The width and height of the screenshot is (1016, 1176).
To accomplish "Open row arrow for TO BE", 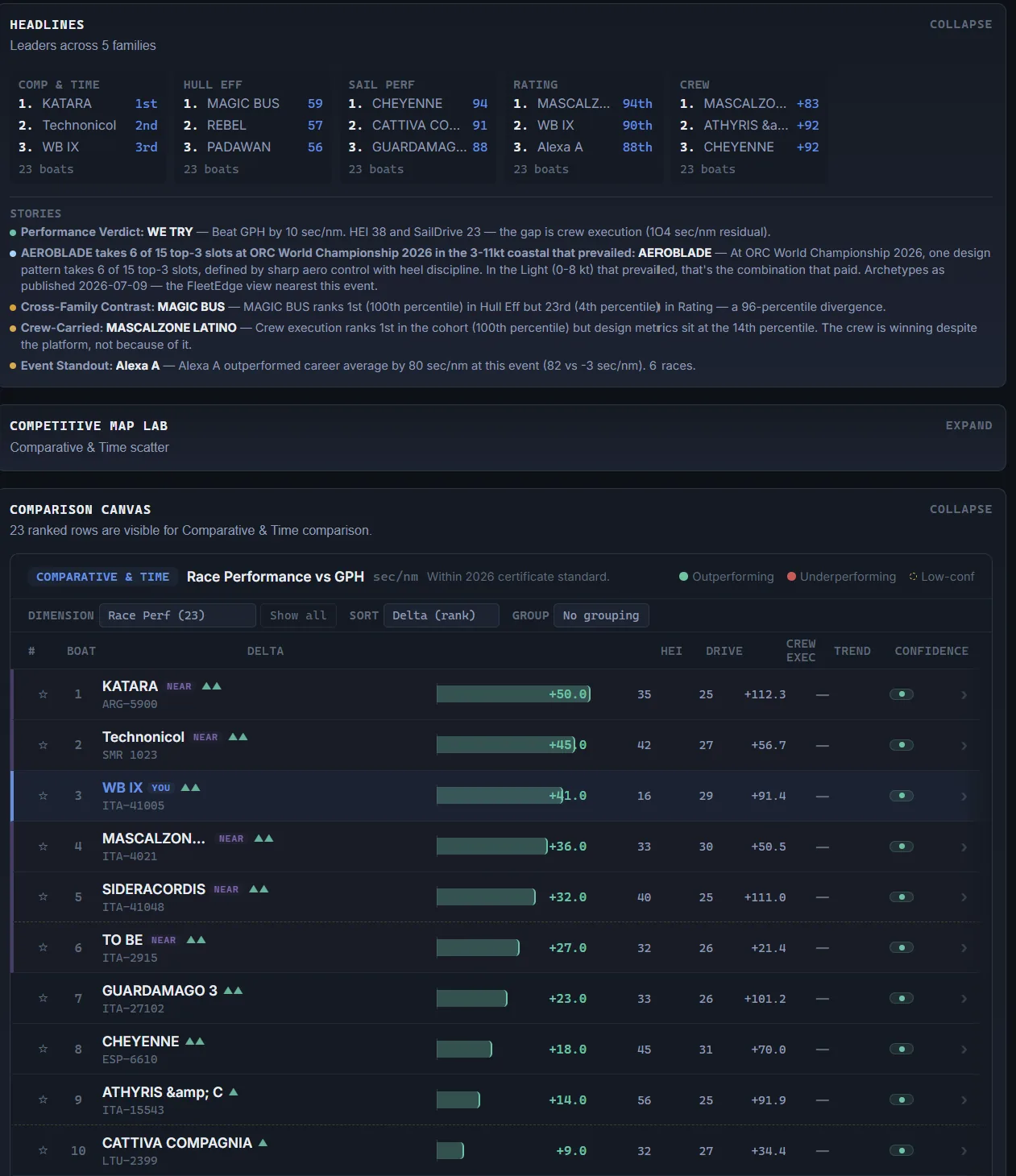I will 964,948.
